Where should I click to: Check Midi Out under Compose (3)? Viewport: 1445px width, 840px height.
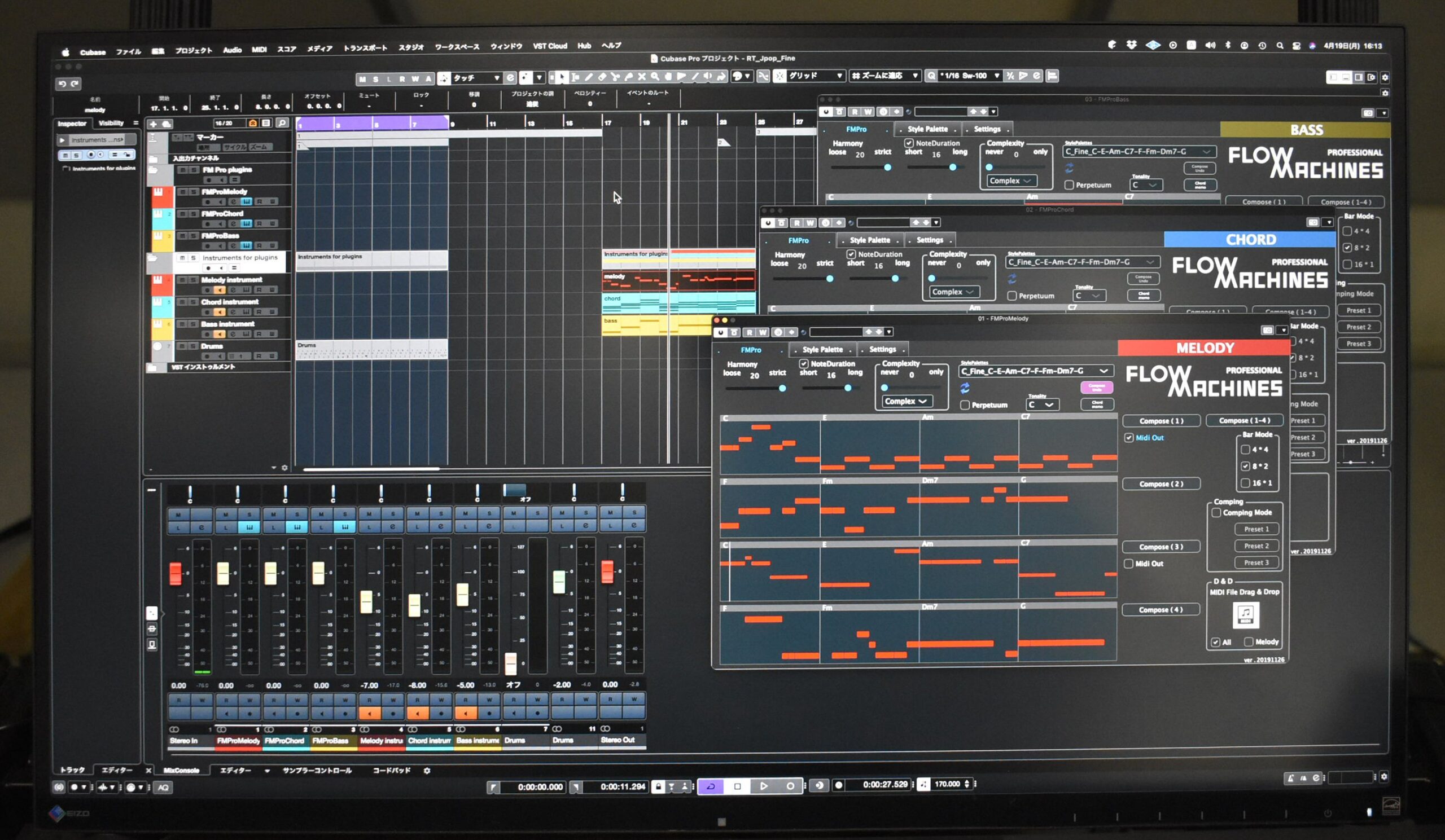pos(1128,564)
